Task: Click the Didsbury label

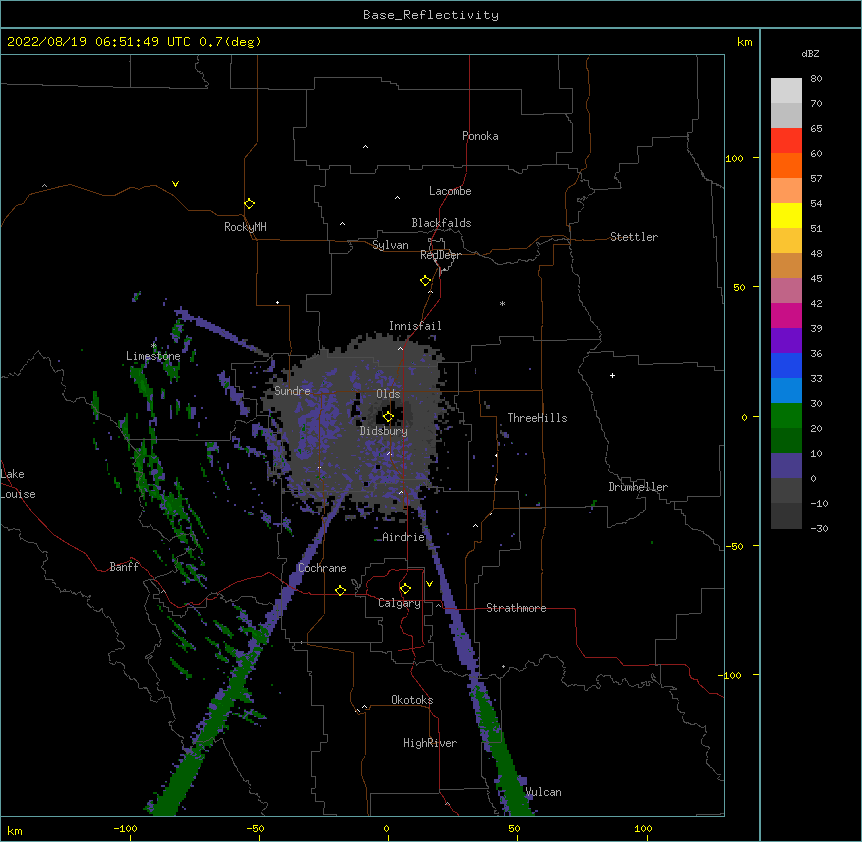Action: click(x=384, y=431)
